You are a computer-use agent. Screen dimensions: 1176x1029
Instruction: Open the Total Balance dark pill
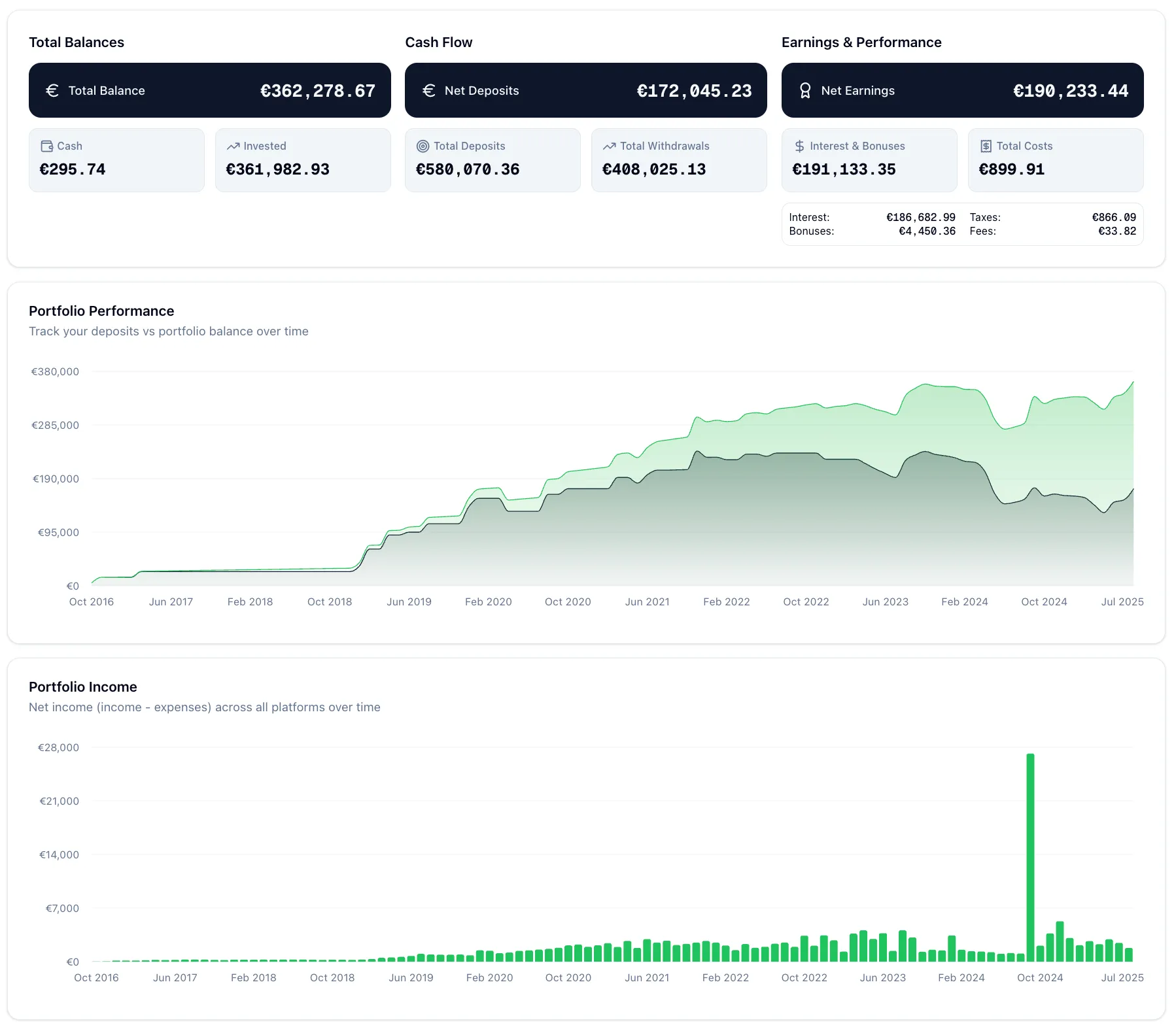point(209,90)
